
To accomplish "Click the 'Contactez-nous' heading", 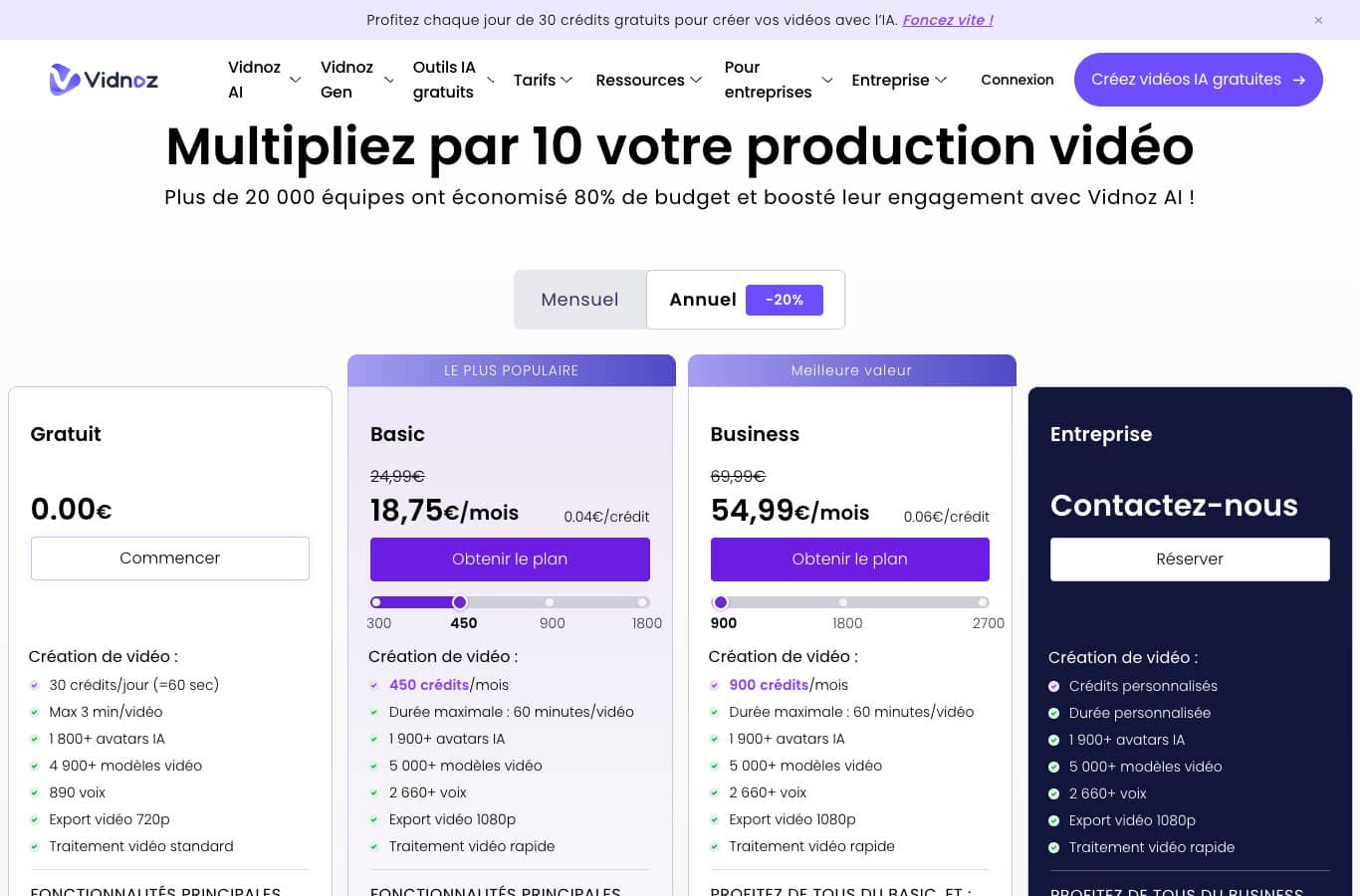I will click(x=1174, y=505).
